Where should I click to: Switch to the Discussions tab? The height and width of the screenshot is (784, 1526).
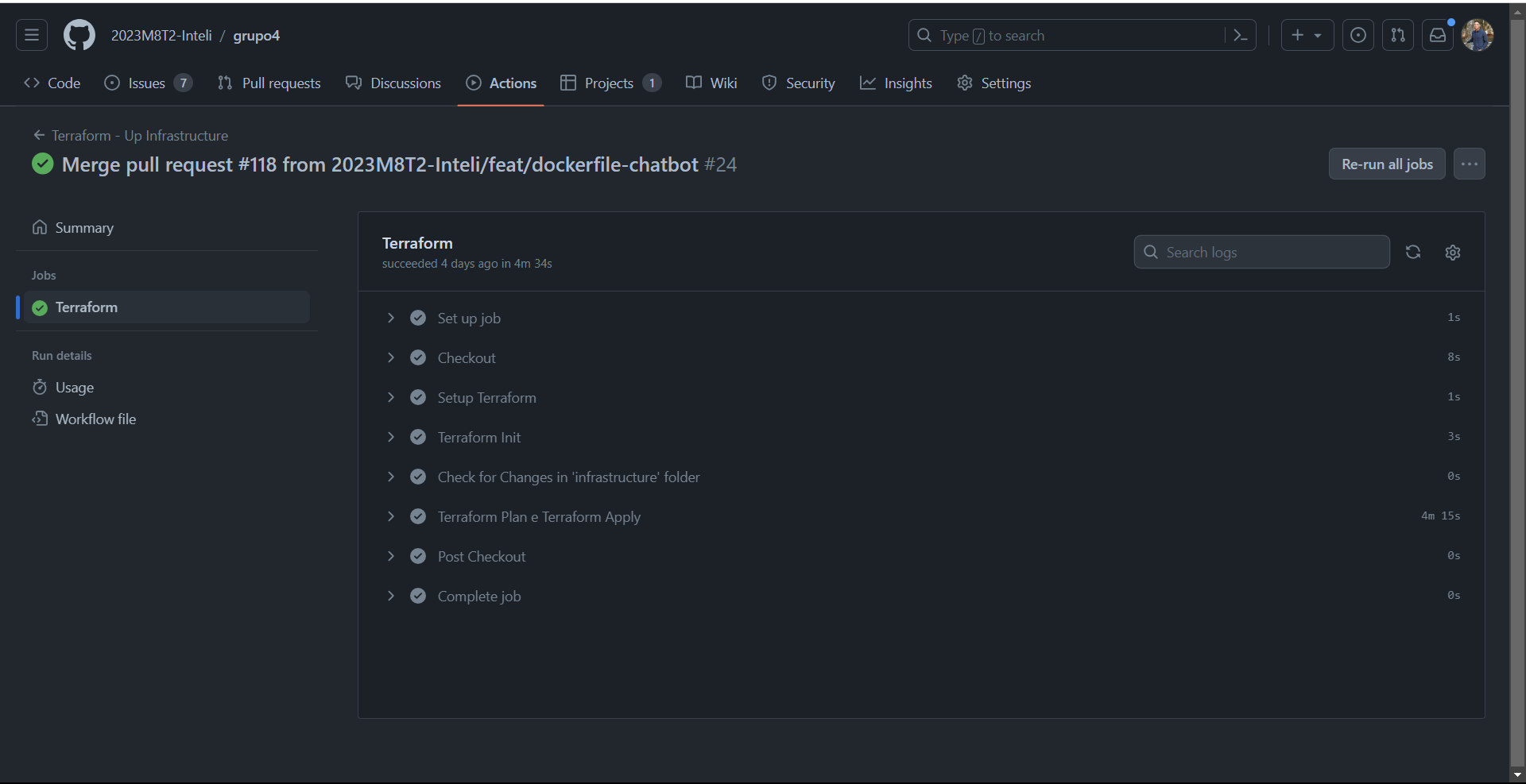point(393,83)
